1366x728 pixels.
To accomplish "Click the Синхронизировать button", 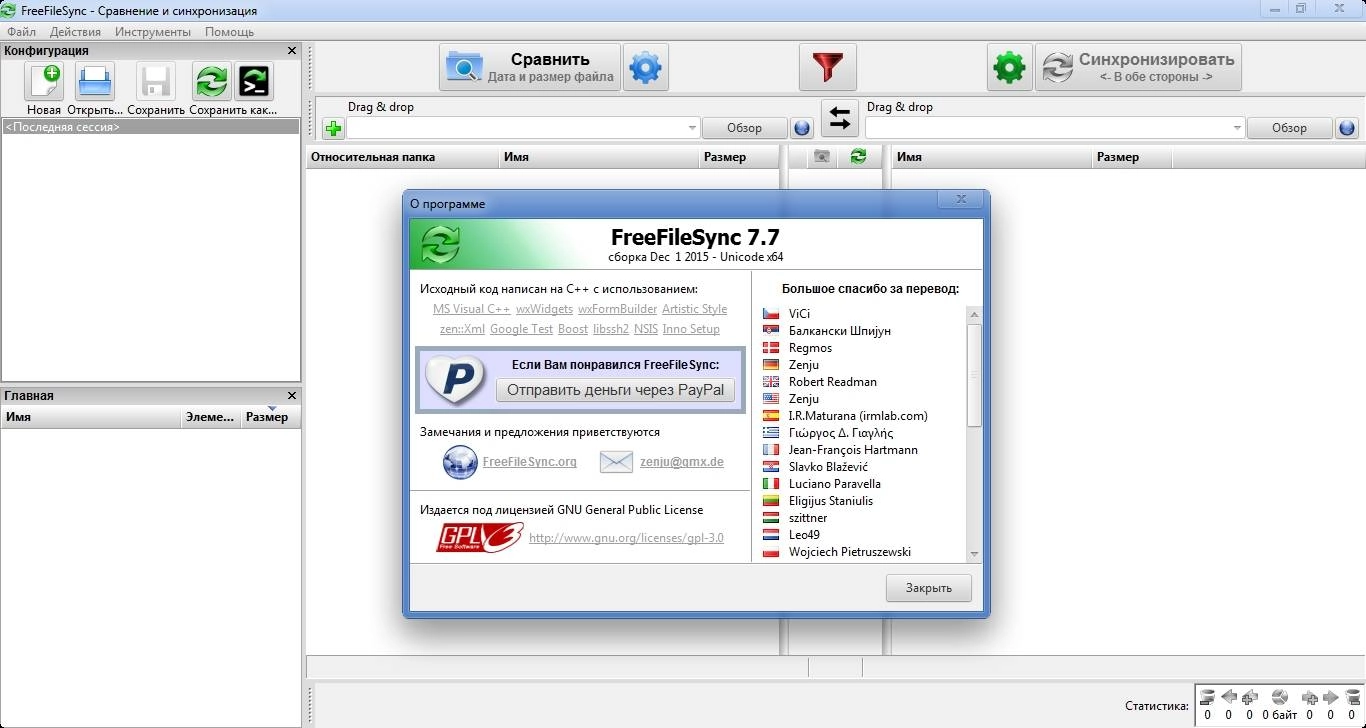I will [1138, 67].
